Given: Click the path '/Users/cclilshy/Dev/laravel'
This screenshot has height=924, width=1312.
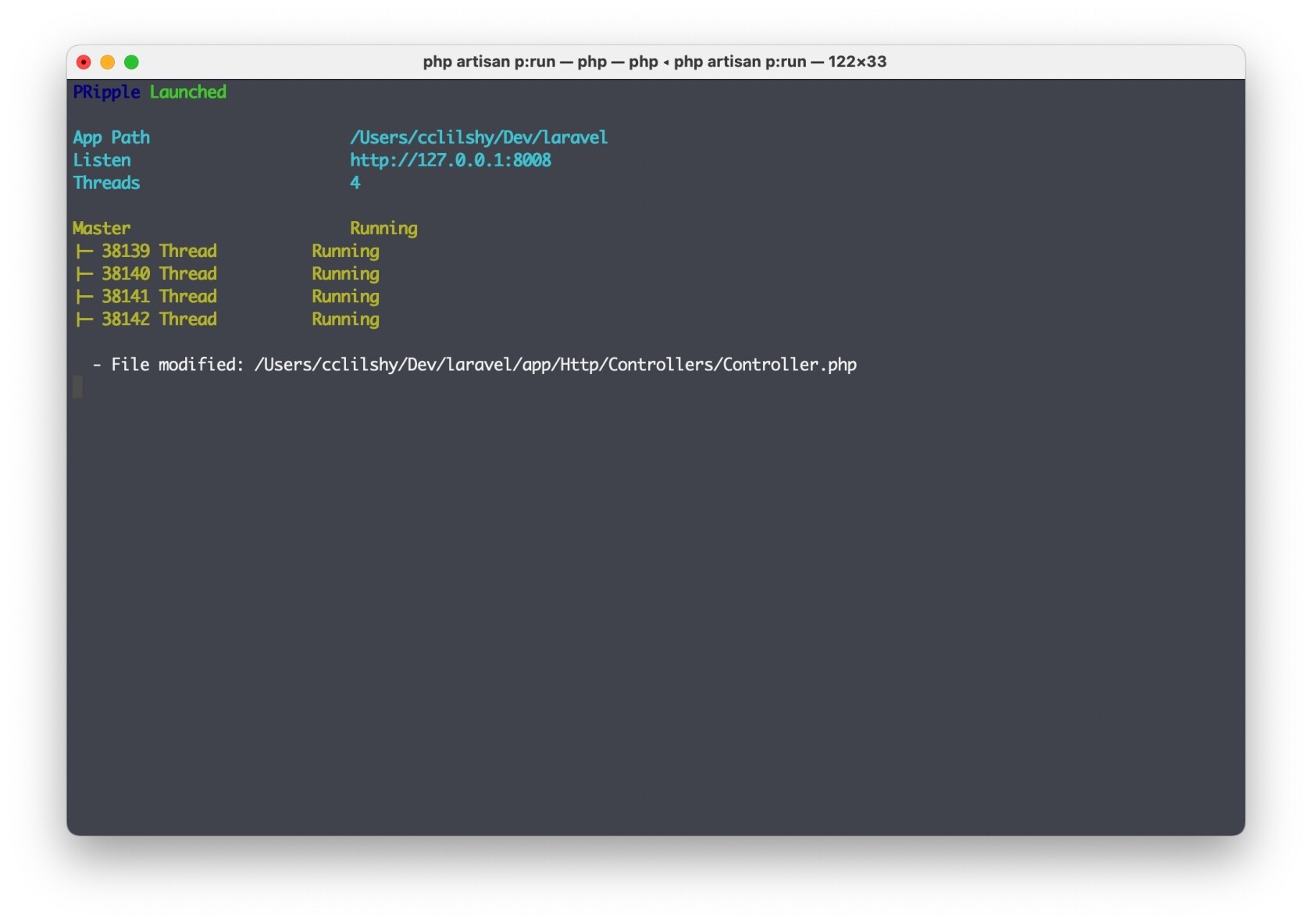Looking at the screenshot, I should 479,137.
